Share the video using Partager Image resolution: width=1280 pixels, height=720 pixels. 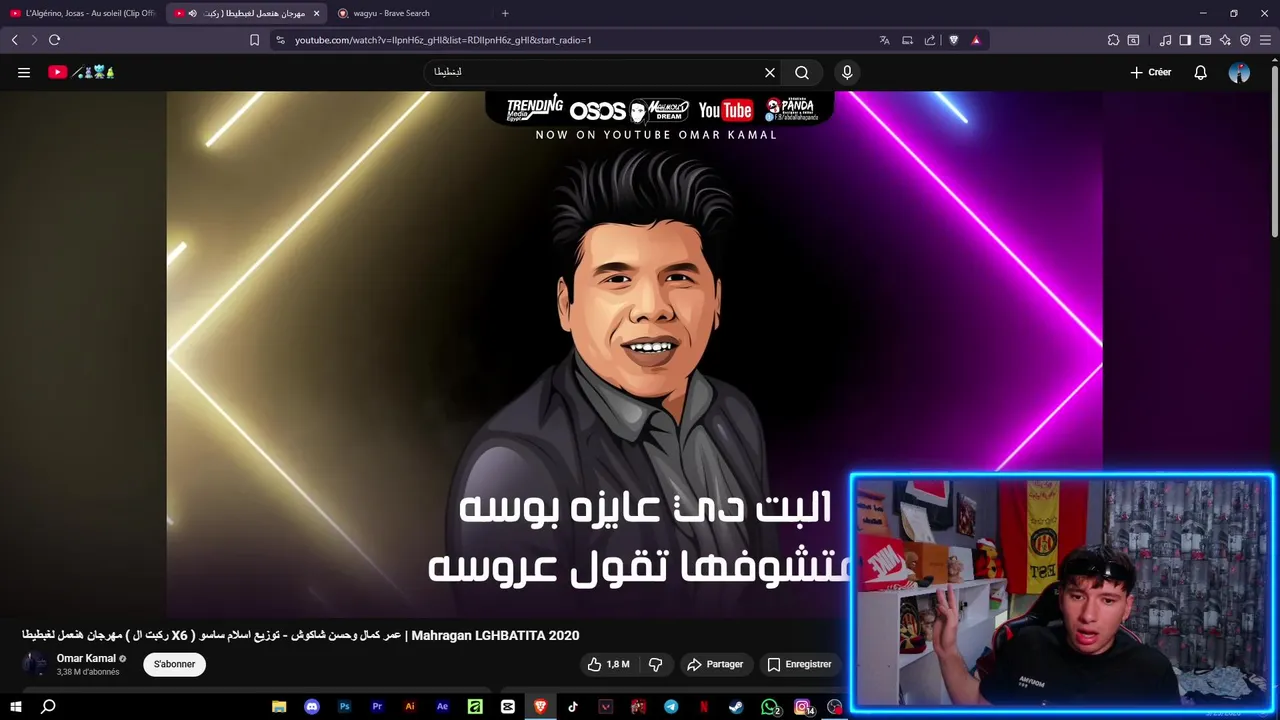click(714, 664)
